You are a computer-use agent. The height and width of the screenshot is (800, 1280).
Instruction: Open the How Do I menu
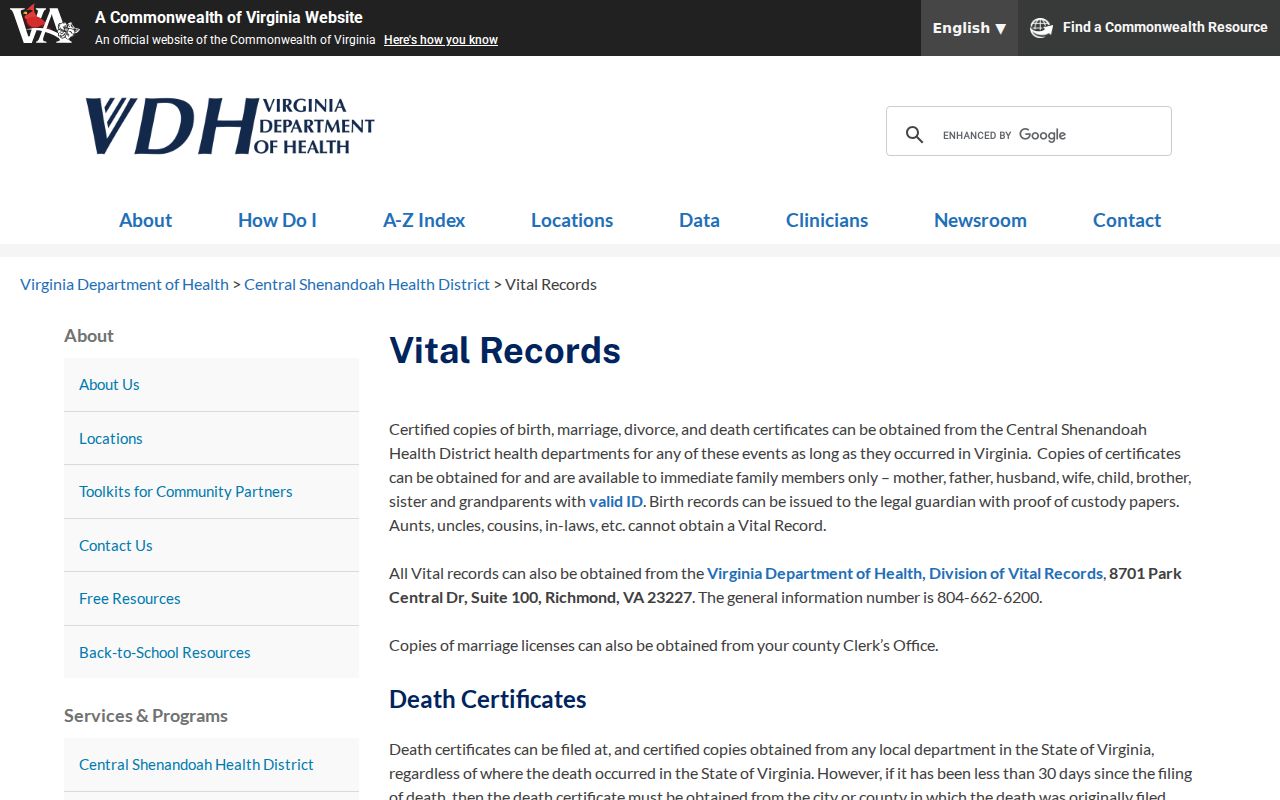click(x=277, y=220)
